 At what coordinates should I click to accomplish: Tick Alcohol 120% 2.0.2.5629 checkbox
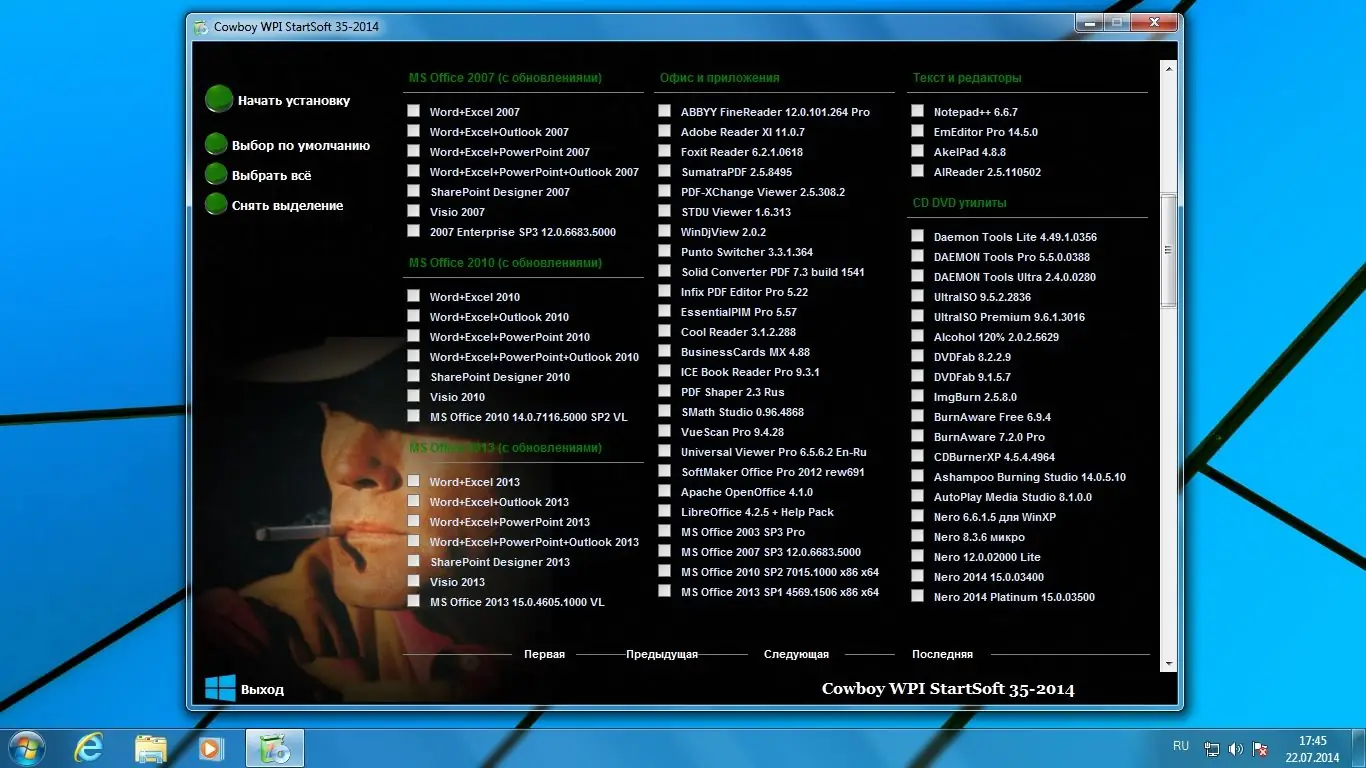tap(918, 336)
